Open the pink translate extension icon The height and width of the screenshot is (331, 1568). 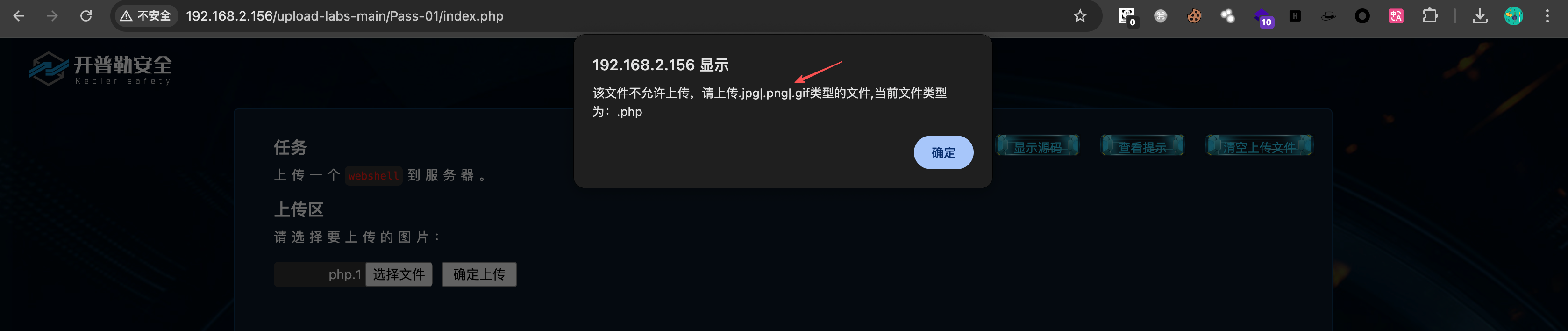tap(1396, 16)
